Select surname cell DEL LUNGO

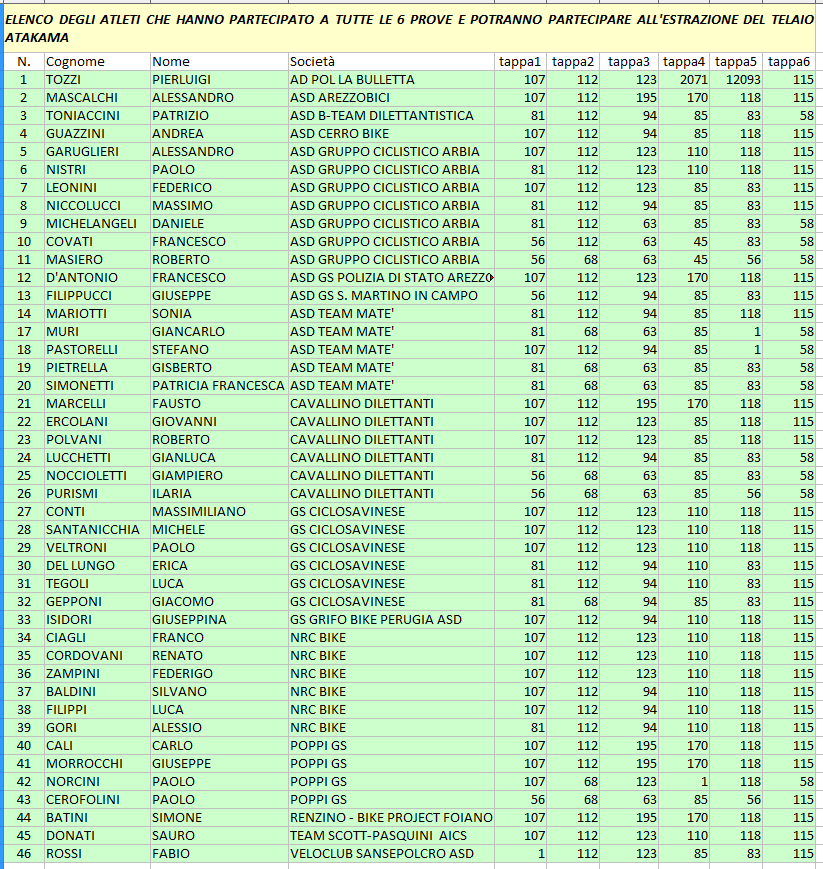[97, 566]
